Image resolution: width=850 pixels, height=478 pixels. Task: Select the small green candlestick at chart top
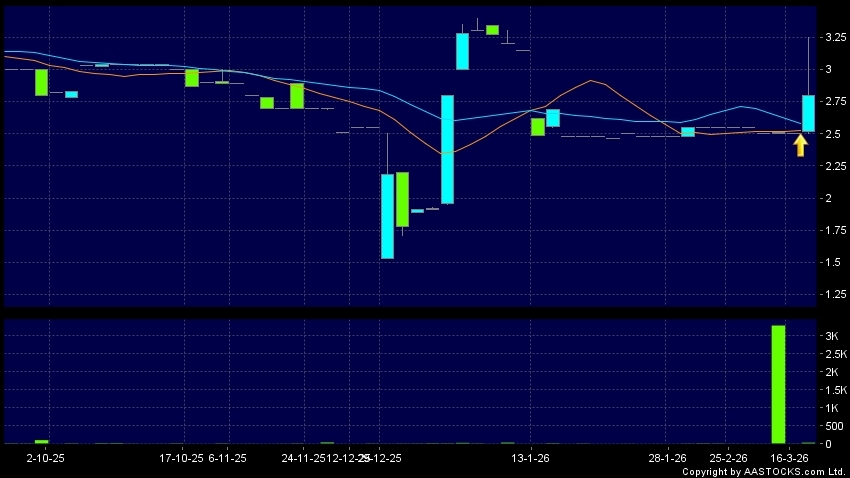click(492, 30)
